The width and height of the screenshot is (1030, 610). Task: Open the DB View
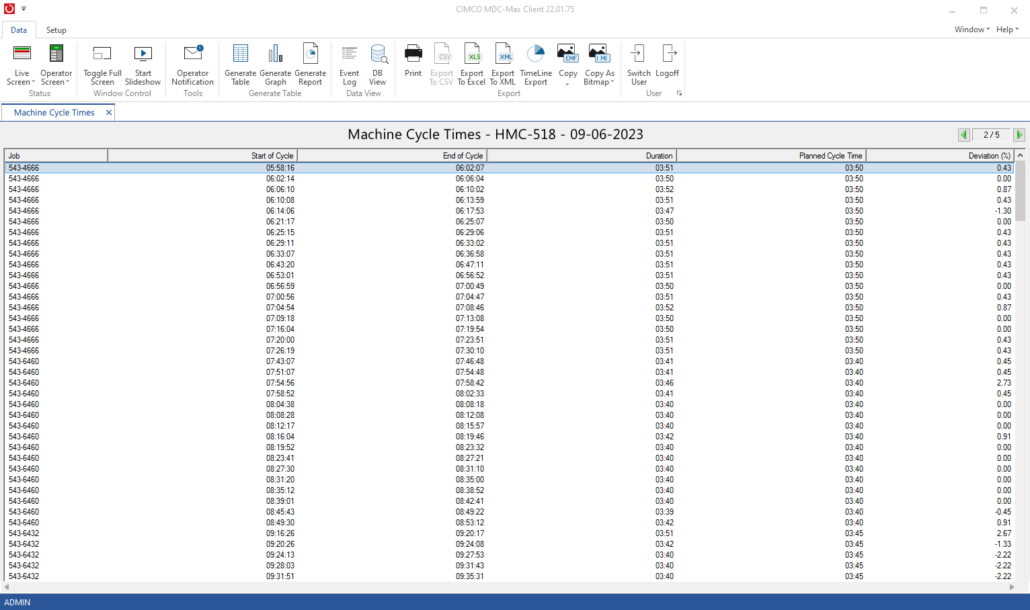pyautogui.click(x=378, y=65)
